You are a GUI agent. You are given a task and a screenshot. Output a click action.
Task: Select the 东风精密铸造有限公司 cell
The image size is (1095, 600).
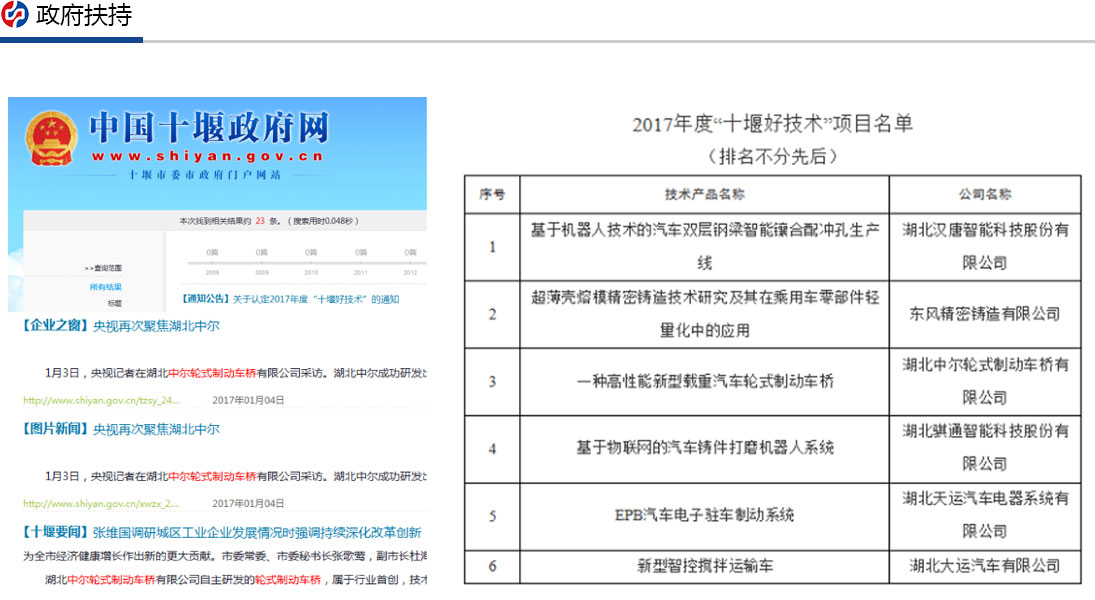(985, 314)
